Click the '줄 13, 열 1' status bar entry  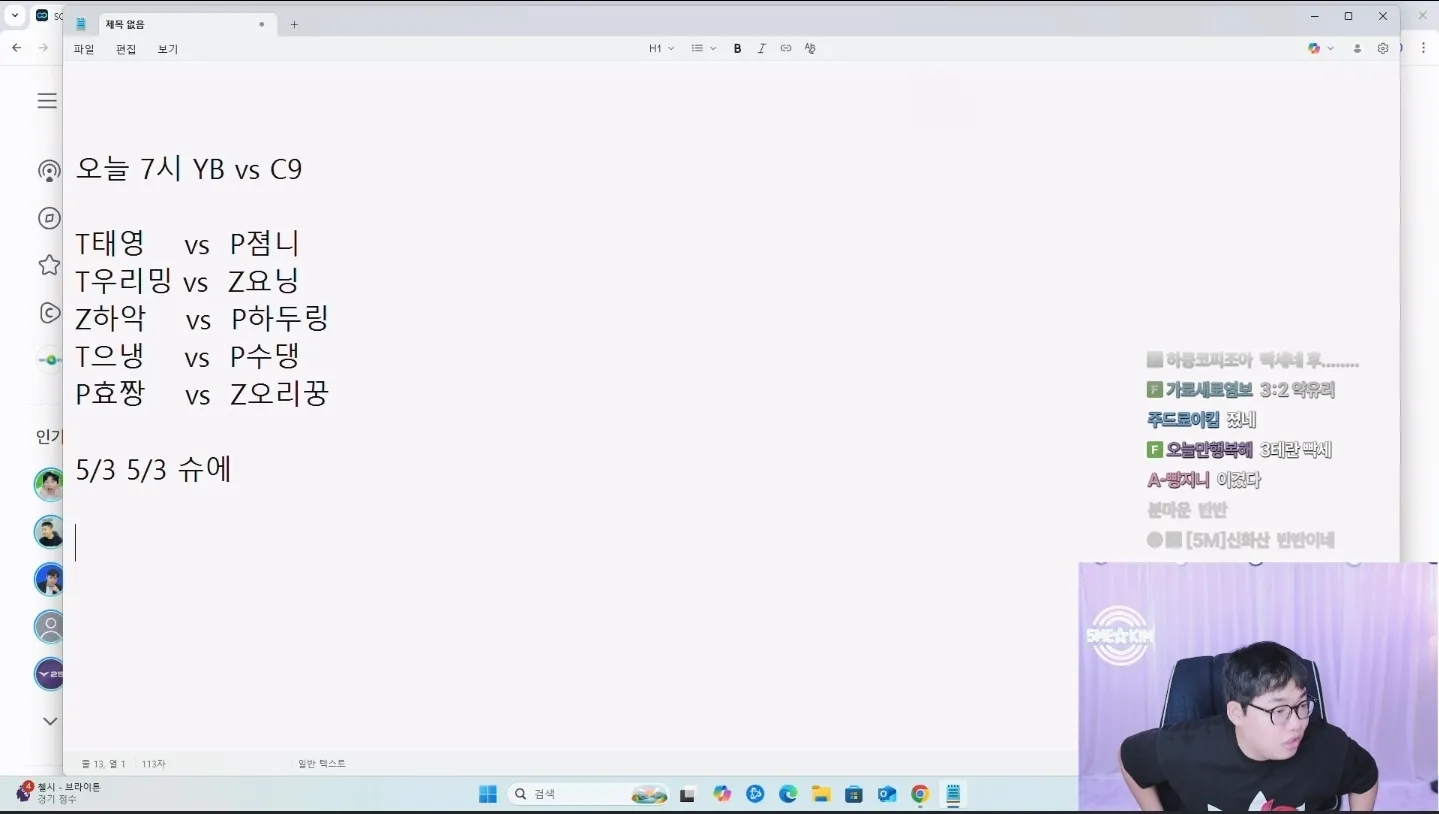pyautogui.click(x=103, y=764)
